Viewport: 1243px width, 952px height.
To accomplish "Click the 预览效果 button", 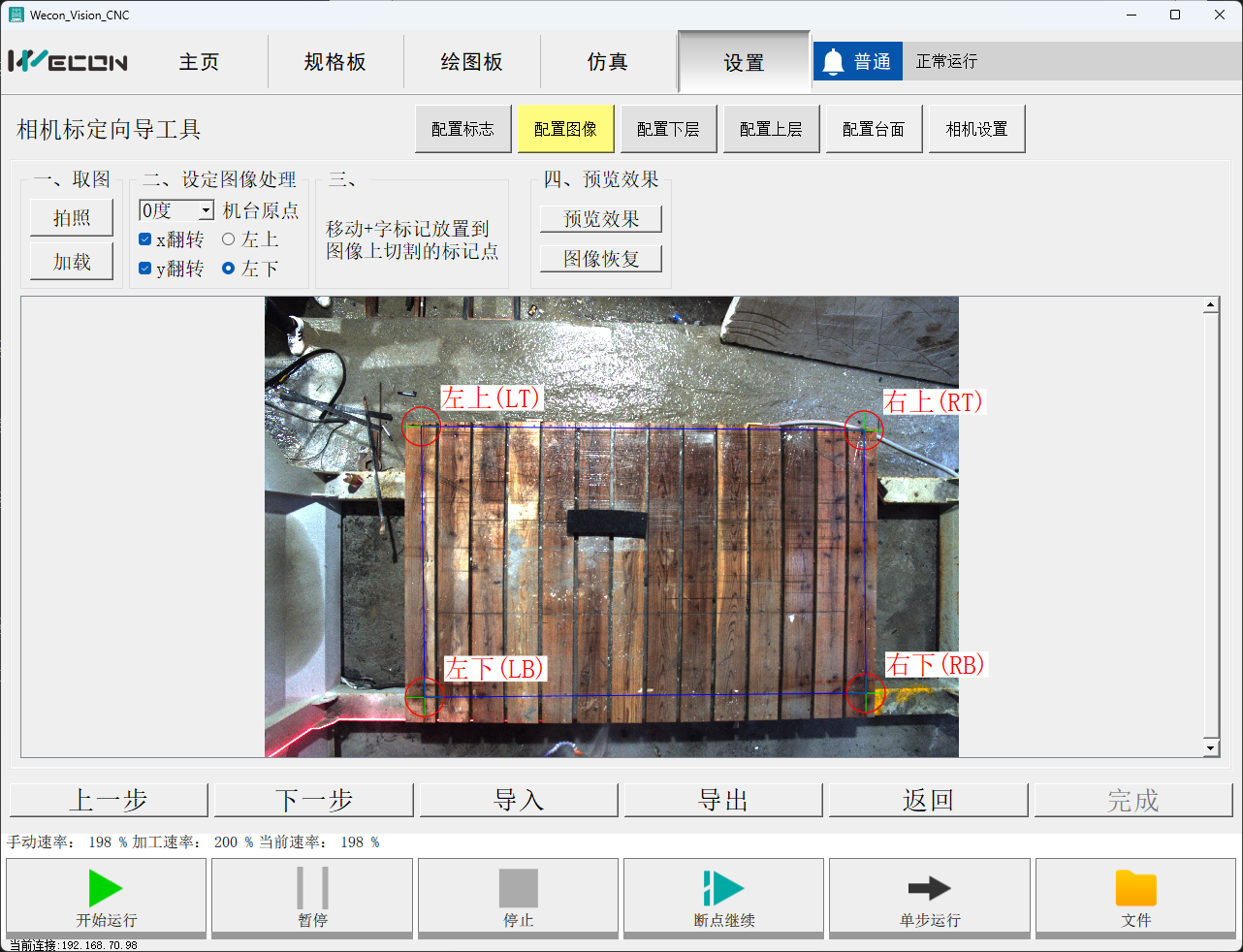I will [x=601, y=219].
